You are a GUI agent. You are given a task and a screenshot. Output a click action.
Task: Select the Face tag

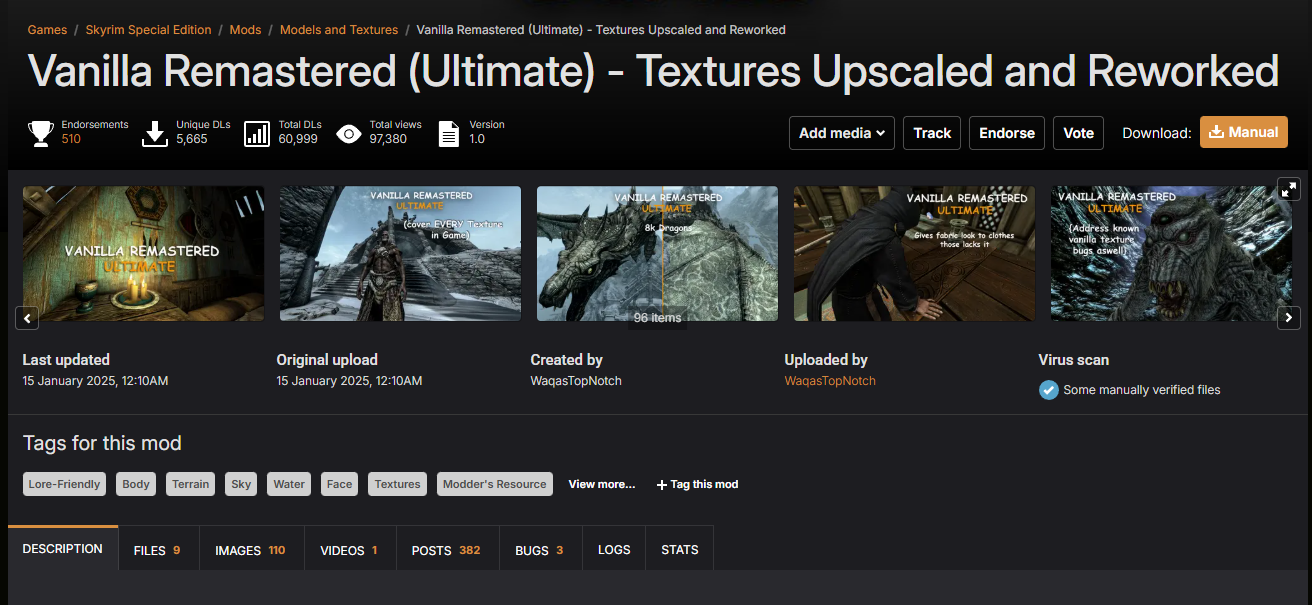(340, 484)
